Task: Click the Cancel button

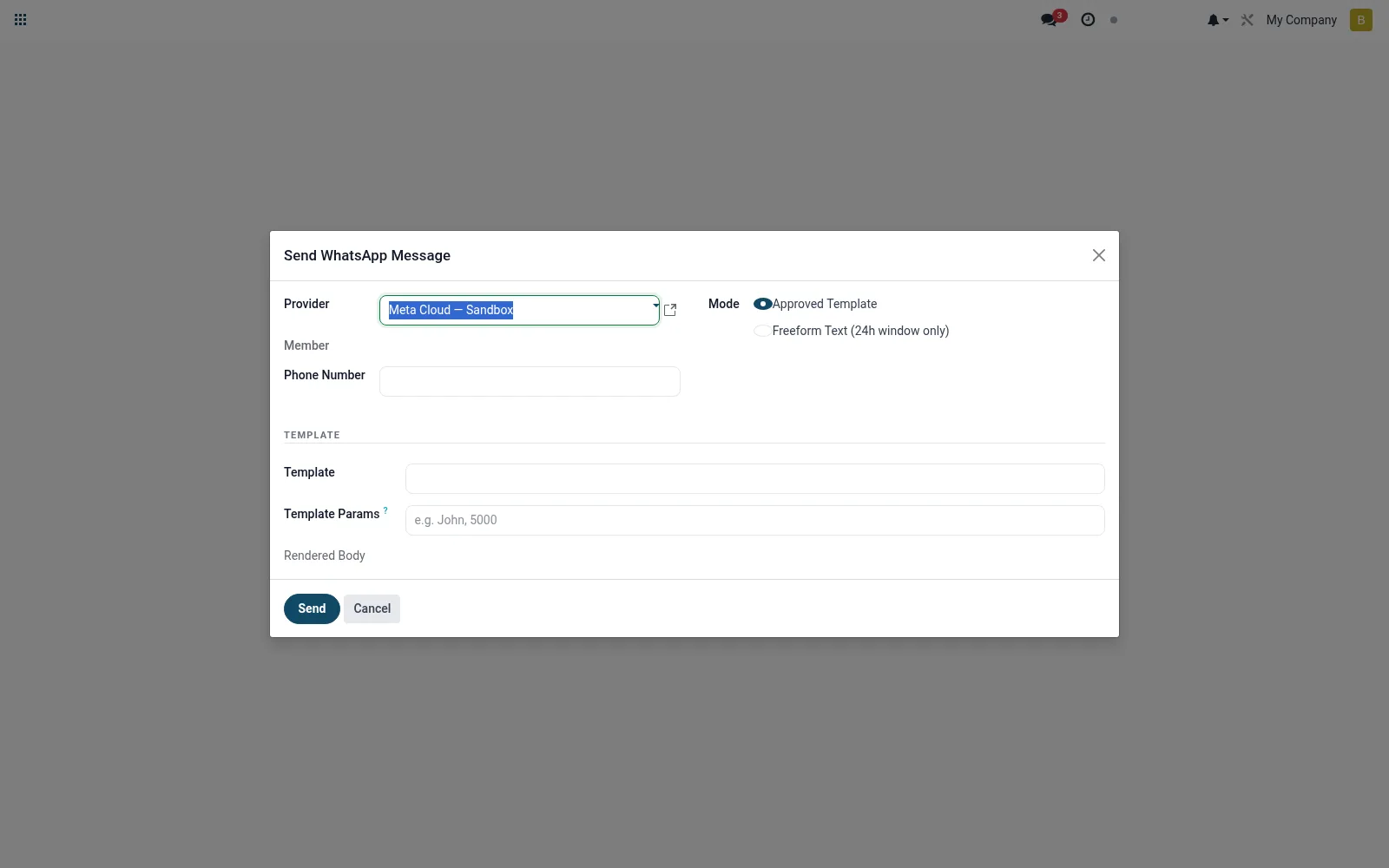Action: tap(372, 608)
